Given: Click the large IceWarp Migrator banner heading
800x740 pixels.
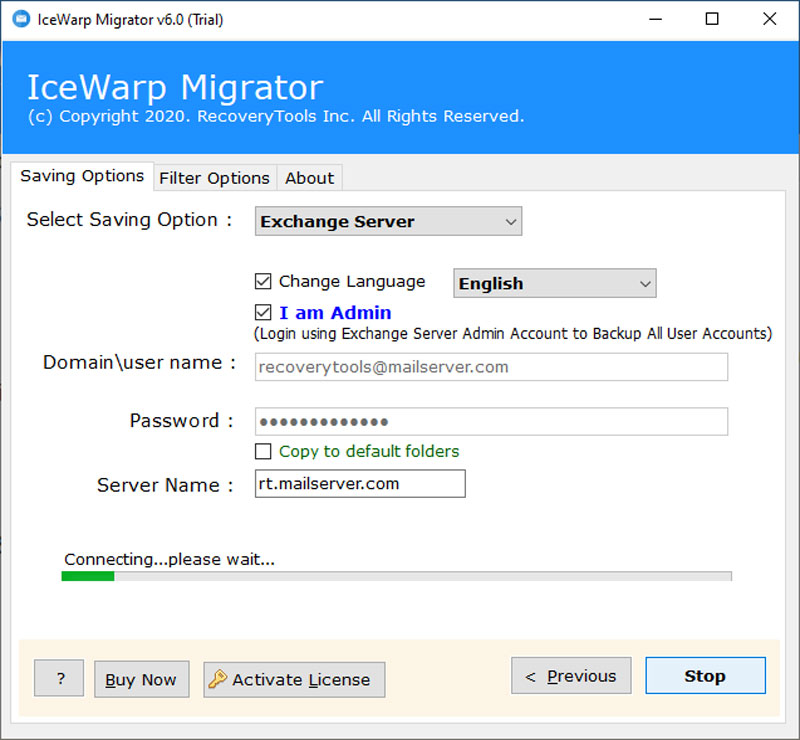Looking at the screenshot, I should click(175, 87).
